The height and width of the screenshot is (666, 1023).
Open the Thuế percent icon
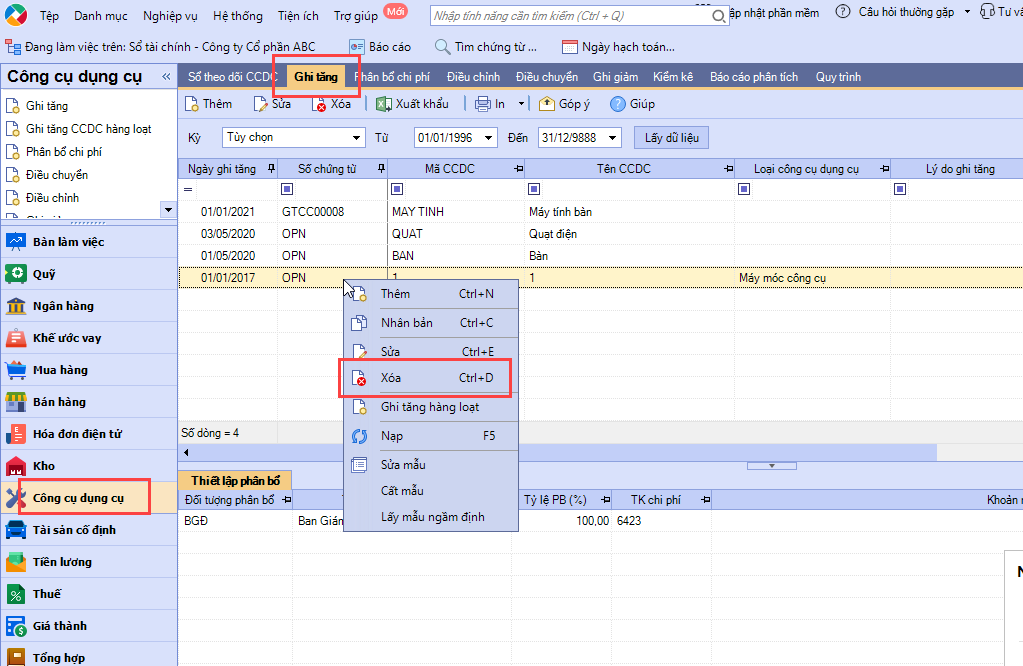tap(16, 594)
